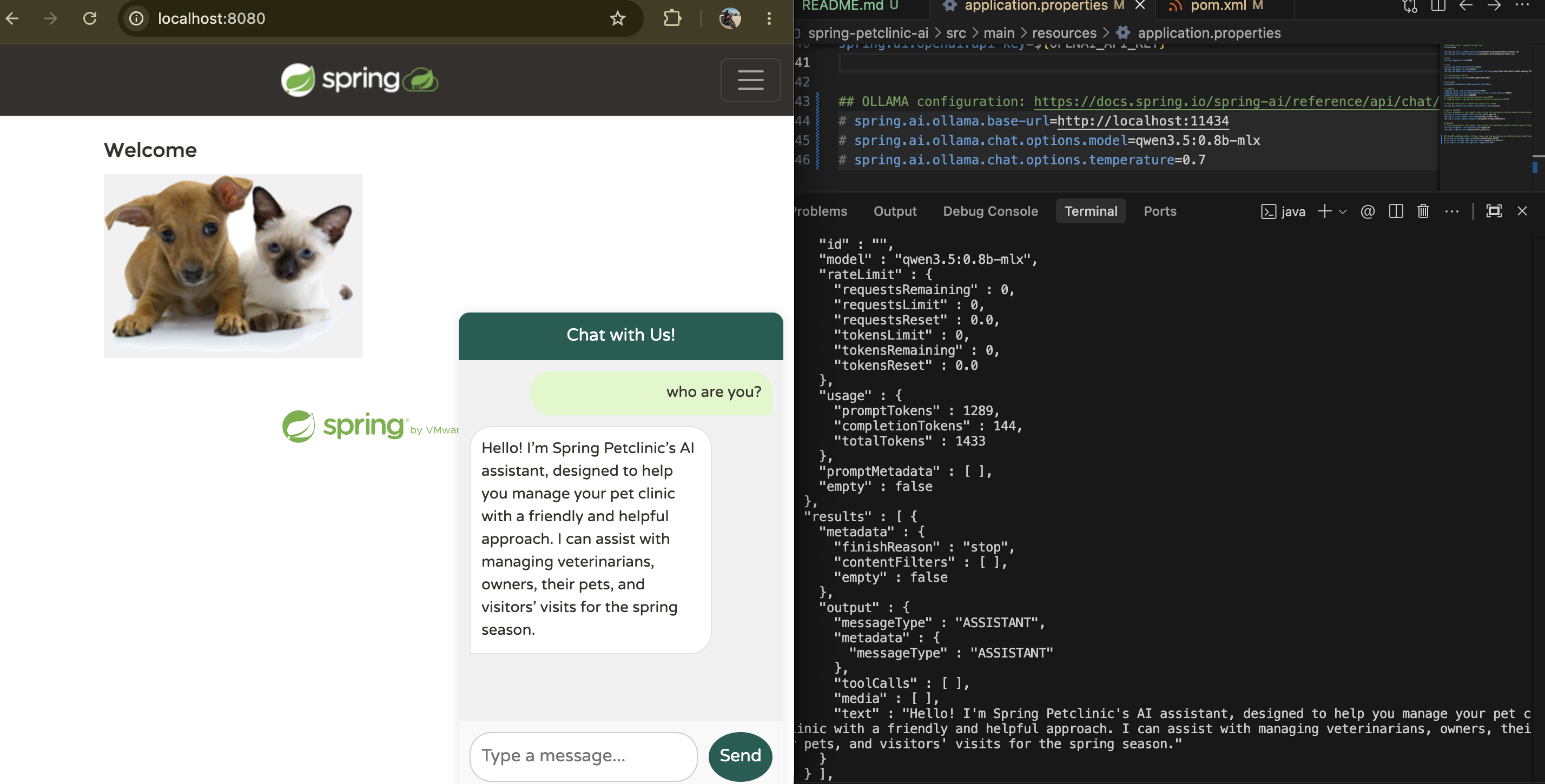Navigate back in the editor
This screenshot has height=784, width=1545.
(x=1466, y=6)
